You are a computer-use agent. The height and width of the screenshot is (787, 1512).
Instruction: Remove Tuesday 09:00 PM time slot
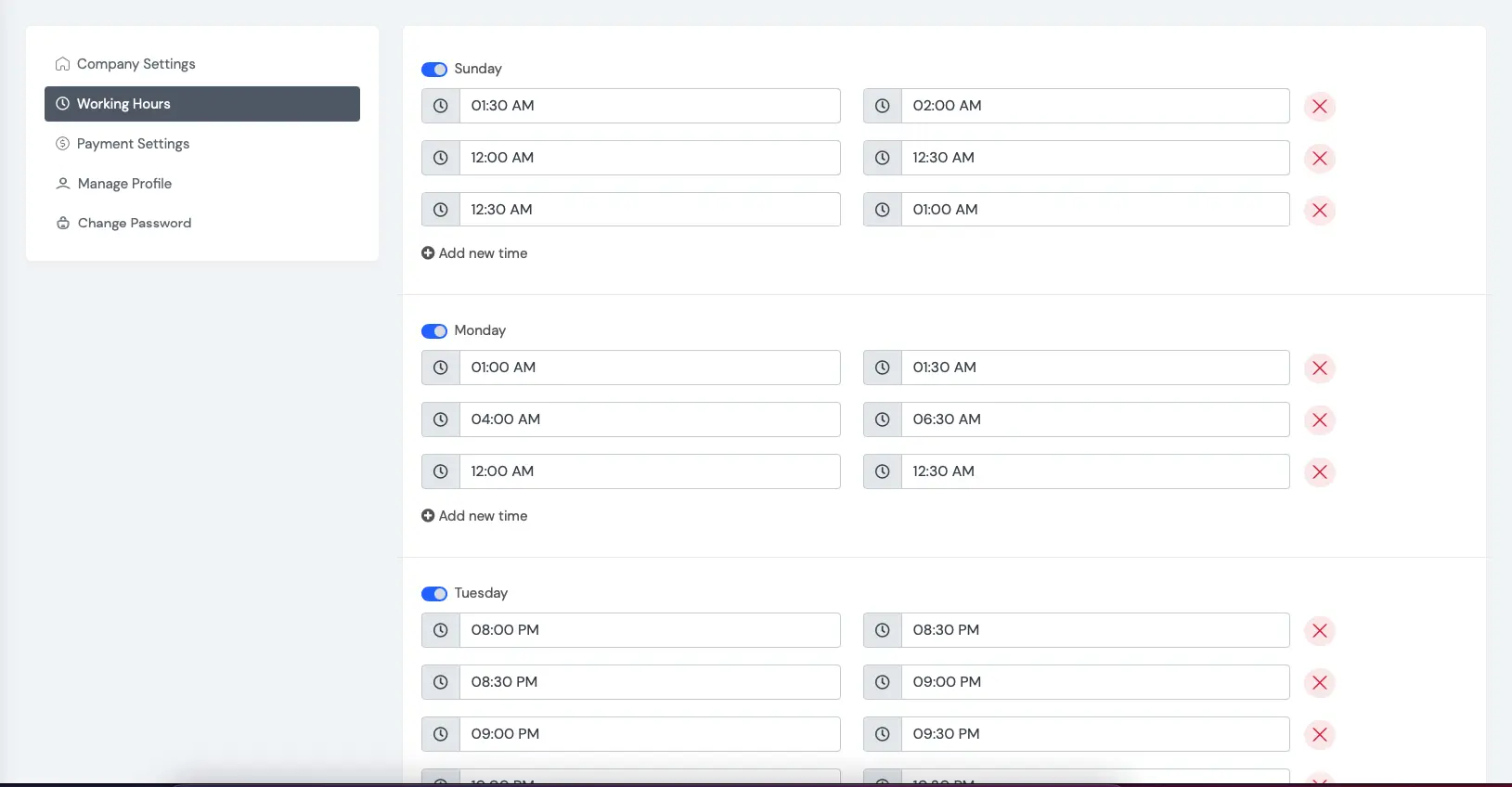(x=1319, y=735)
